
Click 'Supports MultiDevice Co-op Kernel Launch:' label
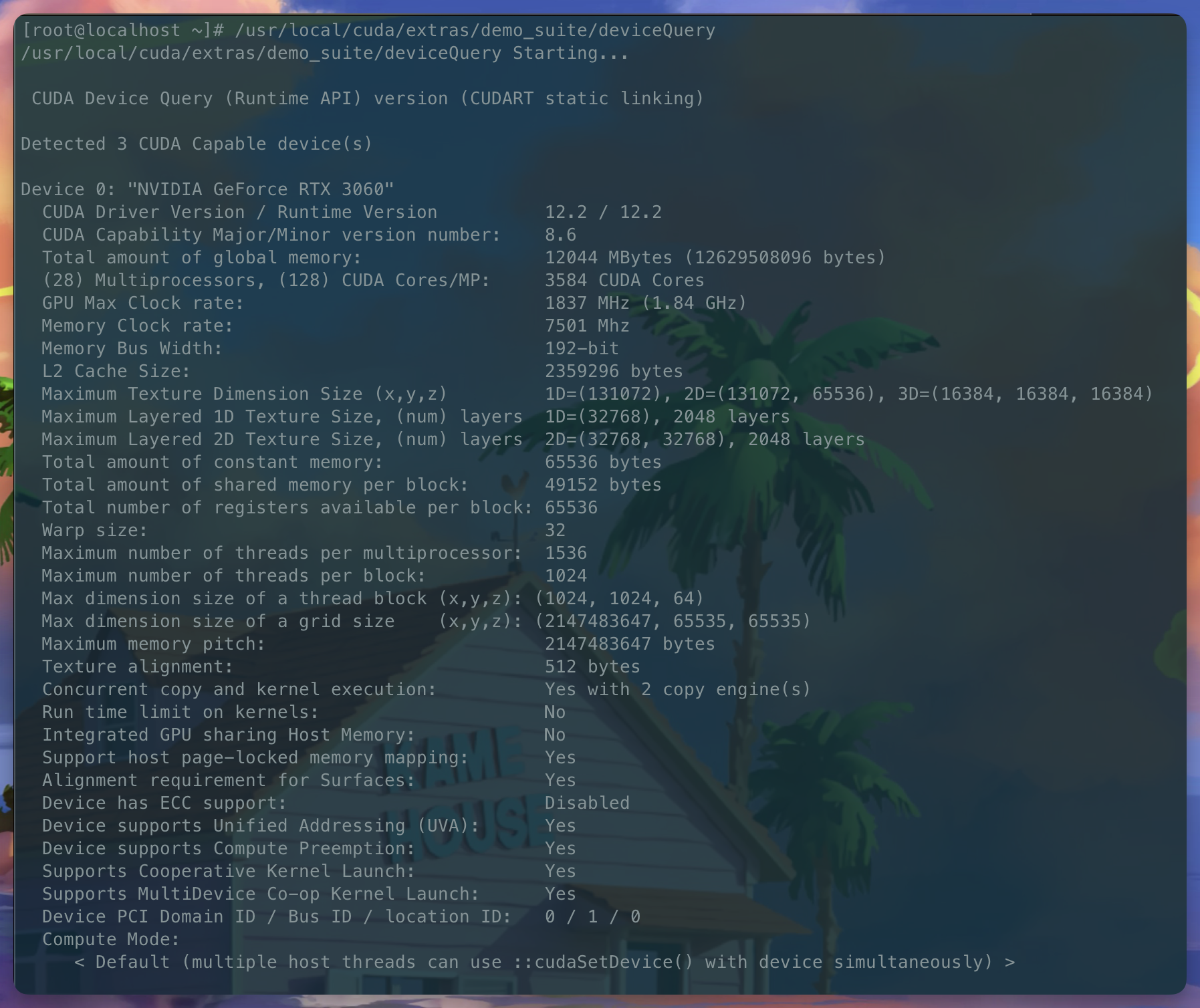click(261, 894)
